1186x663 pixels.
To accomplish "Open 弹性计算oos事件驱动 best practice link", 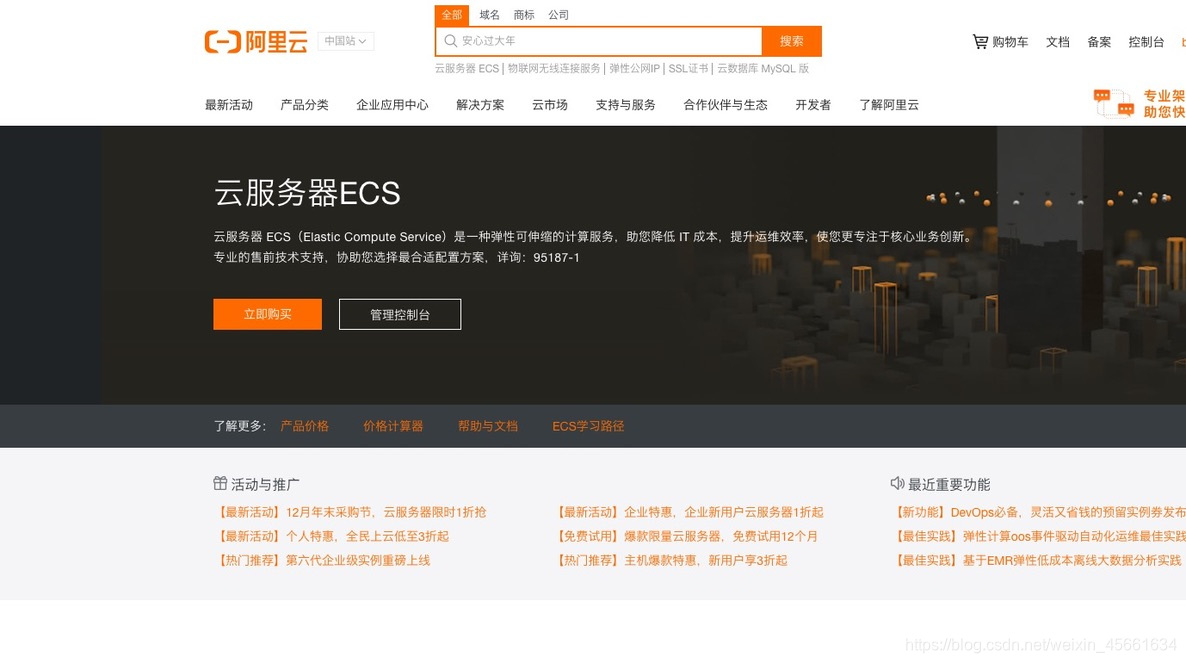I will point(1039,537).
